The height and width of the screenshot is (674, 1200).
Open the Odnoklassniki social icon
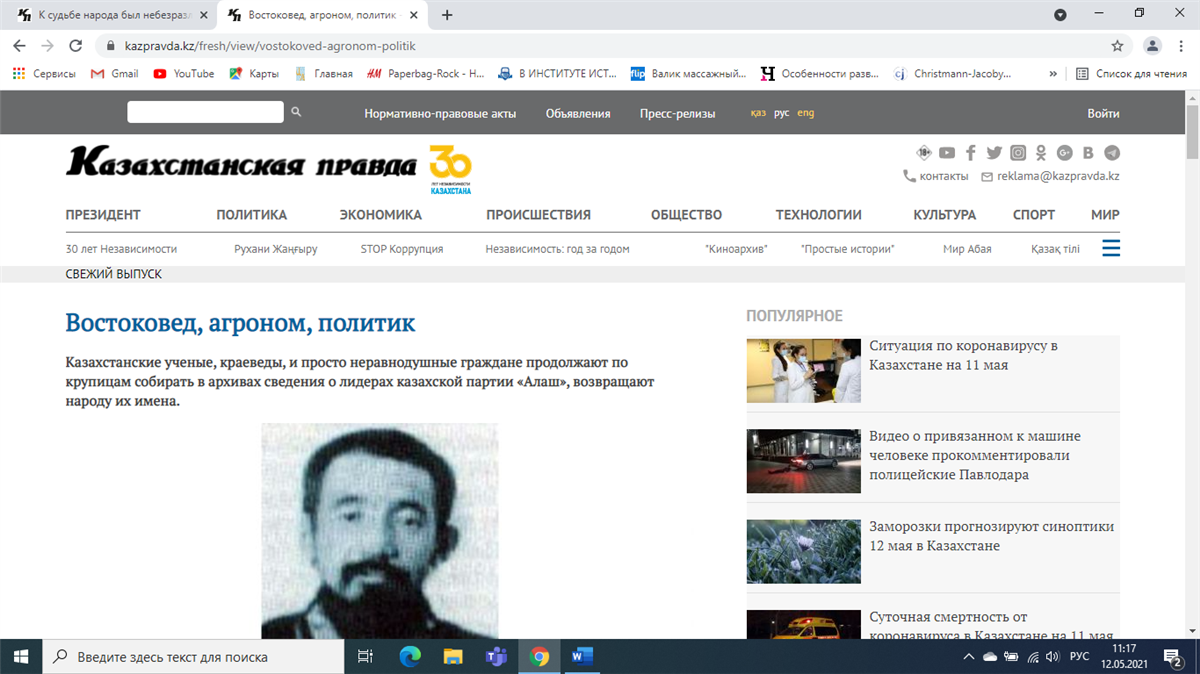click(1041, 153)
